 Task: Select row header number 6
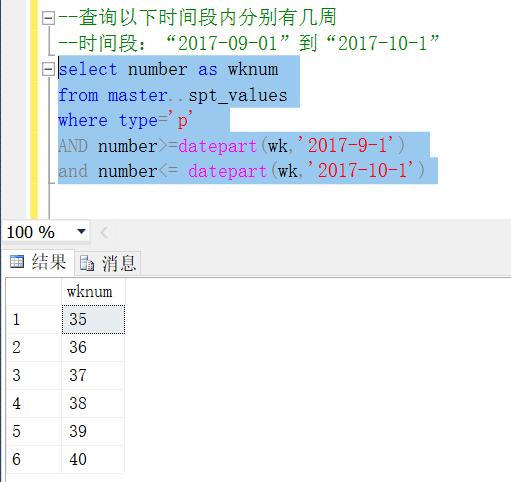pos(35,459)
